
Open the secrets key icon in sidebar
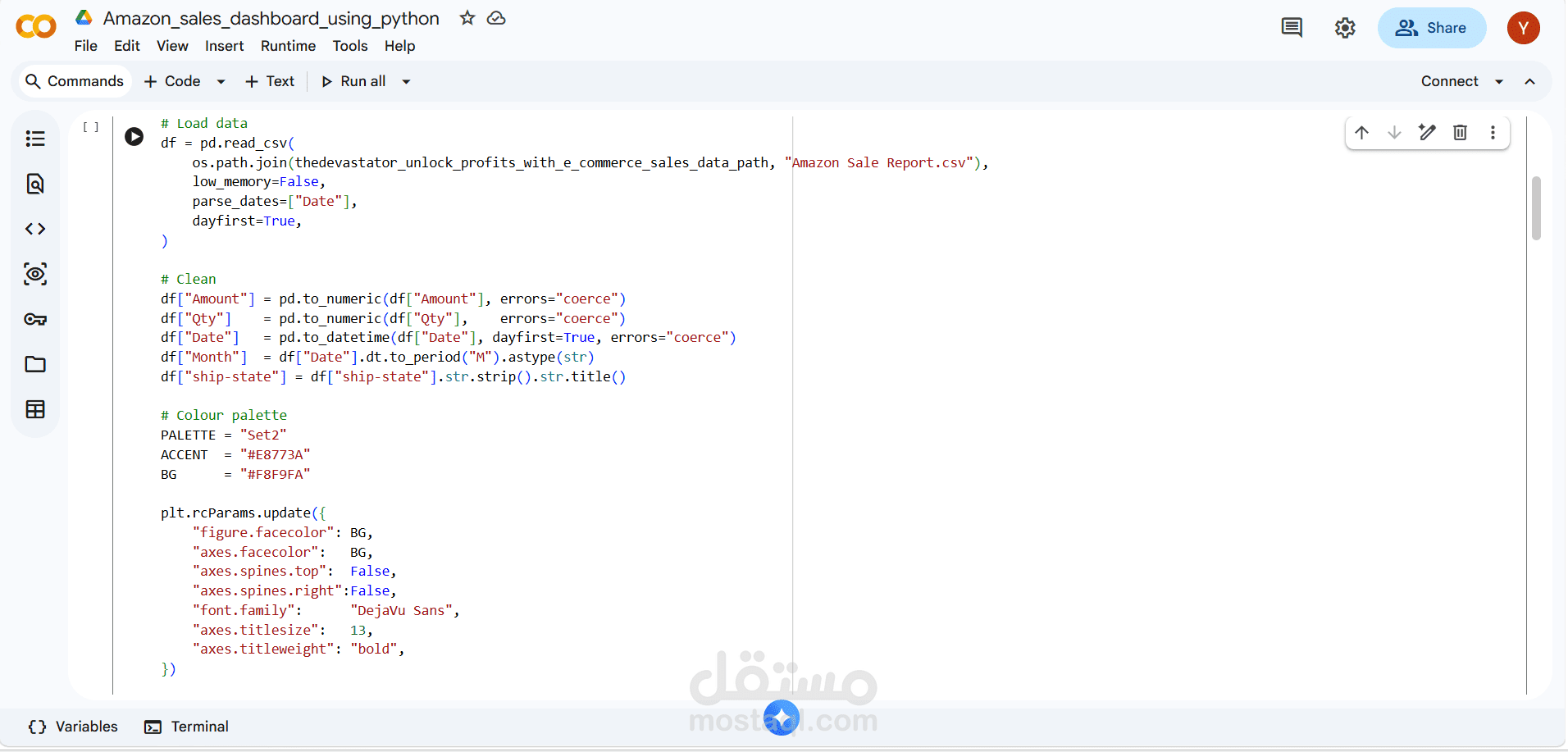(35, 319)
